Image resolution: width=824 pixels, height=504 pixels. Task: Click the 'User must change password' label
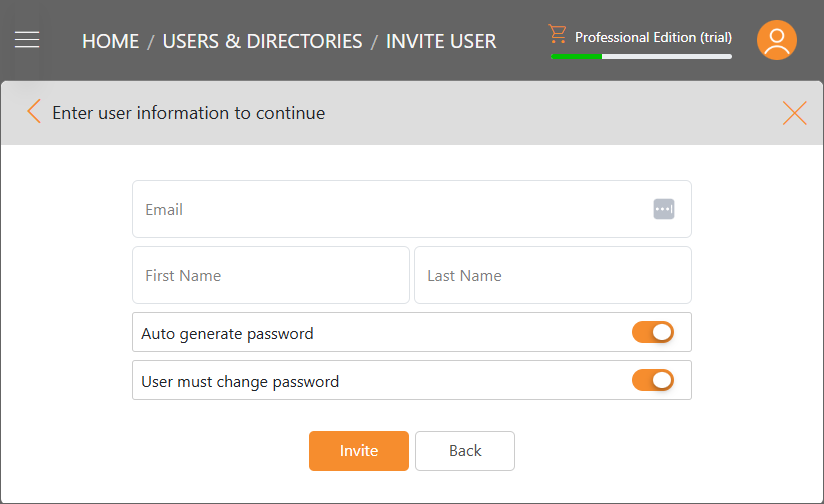(240, 382)
